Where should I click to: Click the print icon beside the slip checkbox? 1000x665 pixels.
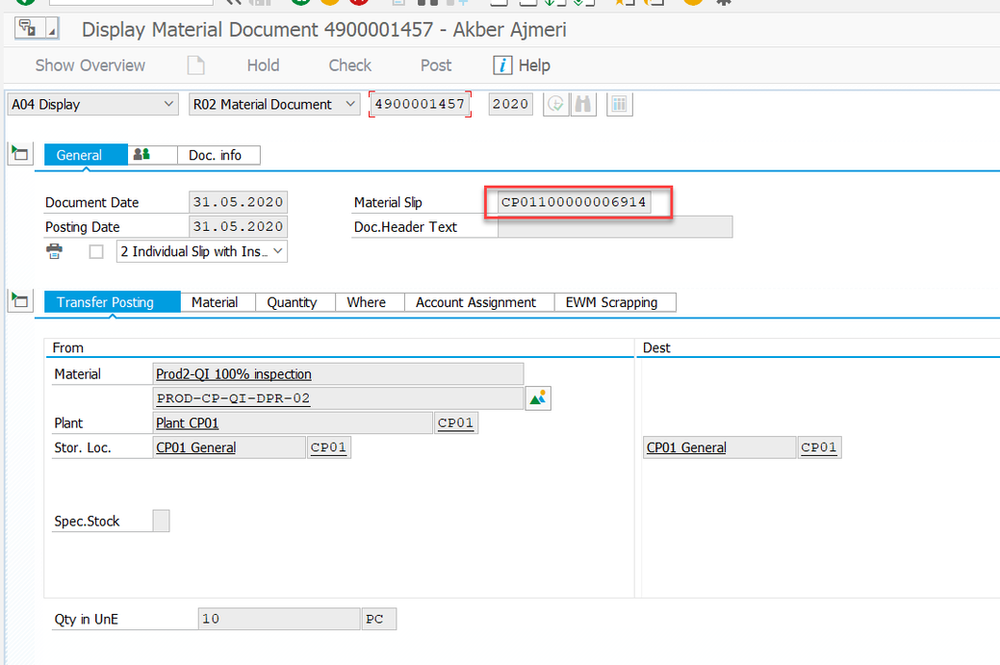(56, 251)
